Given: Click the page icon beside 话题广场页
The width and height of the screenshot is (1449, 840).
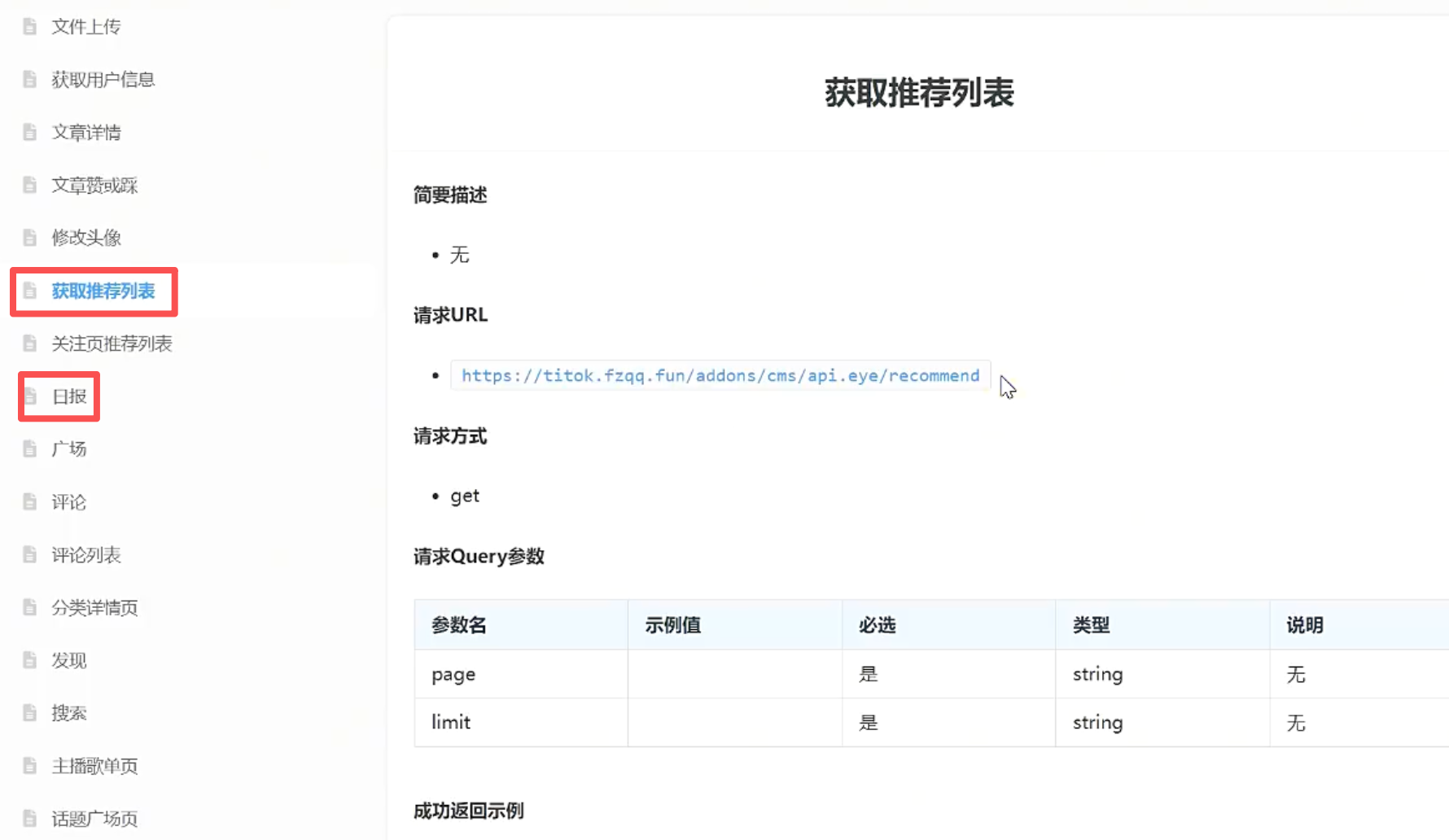Looking at the screenshot, I should click(x=28, y=818).
